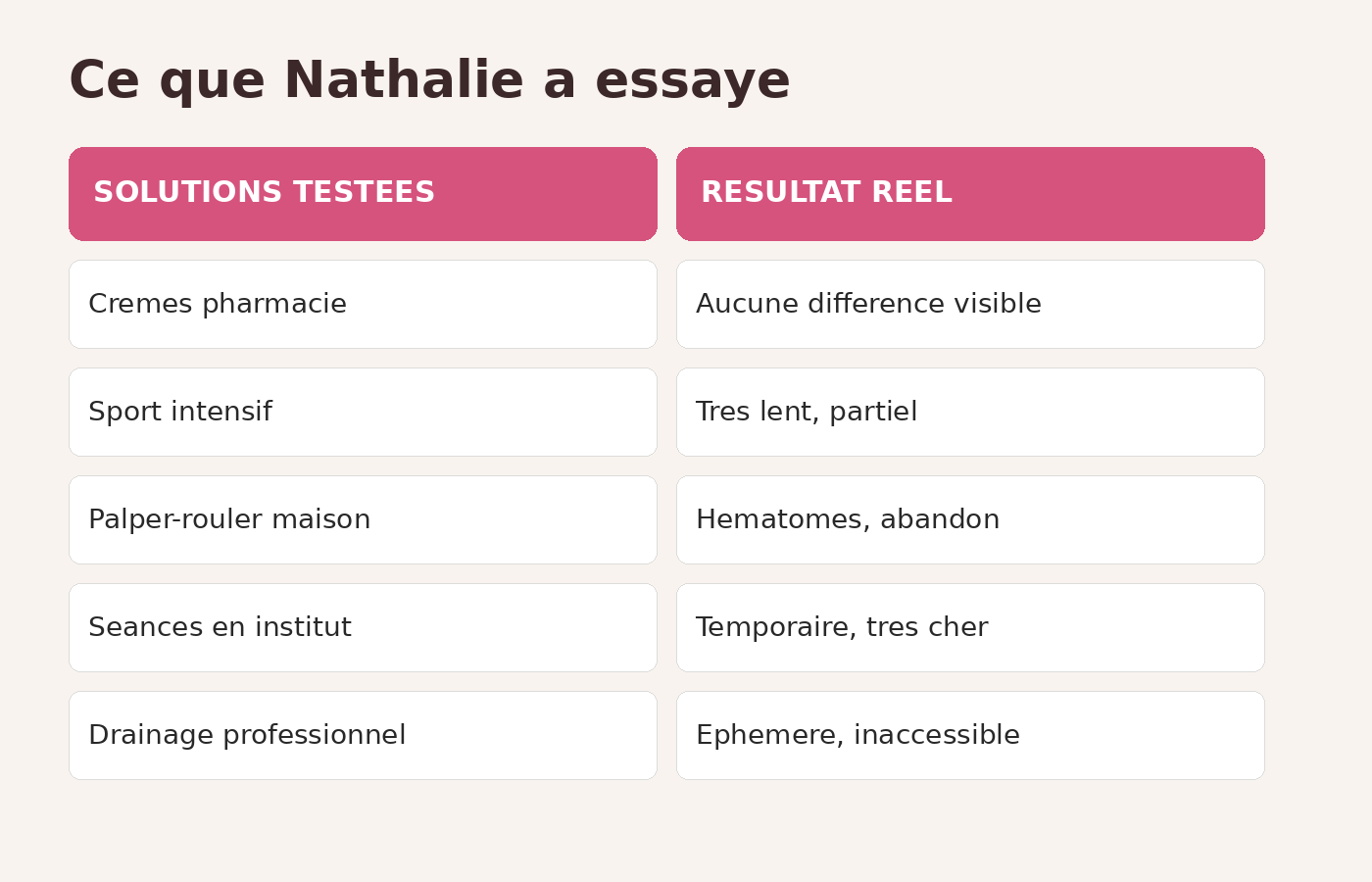The image size is (1372, 882).
Task: Click the word 'Nathalie' in title
Action: click(x=404, y=80)
